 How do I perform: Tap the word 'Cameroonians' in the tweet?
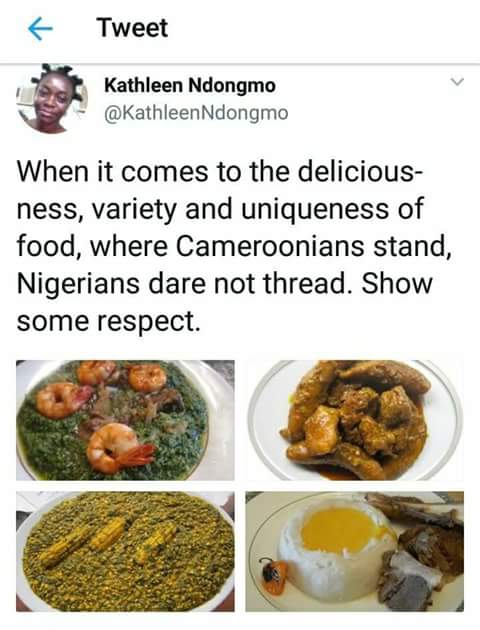pos(270,246)
